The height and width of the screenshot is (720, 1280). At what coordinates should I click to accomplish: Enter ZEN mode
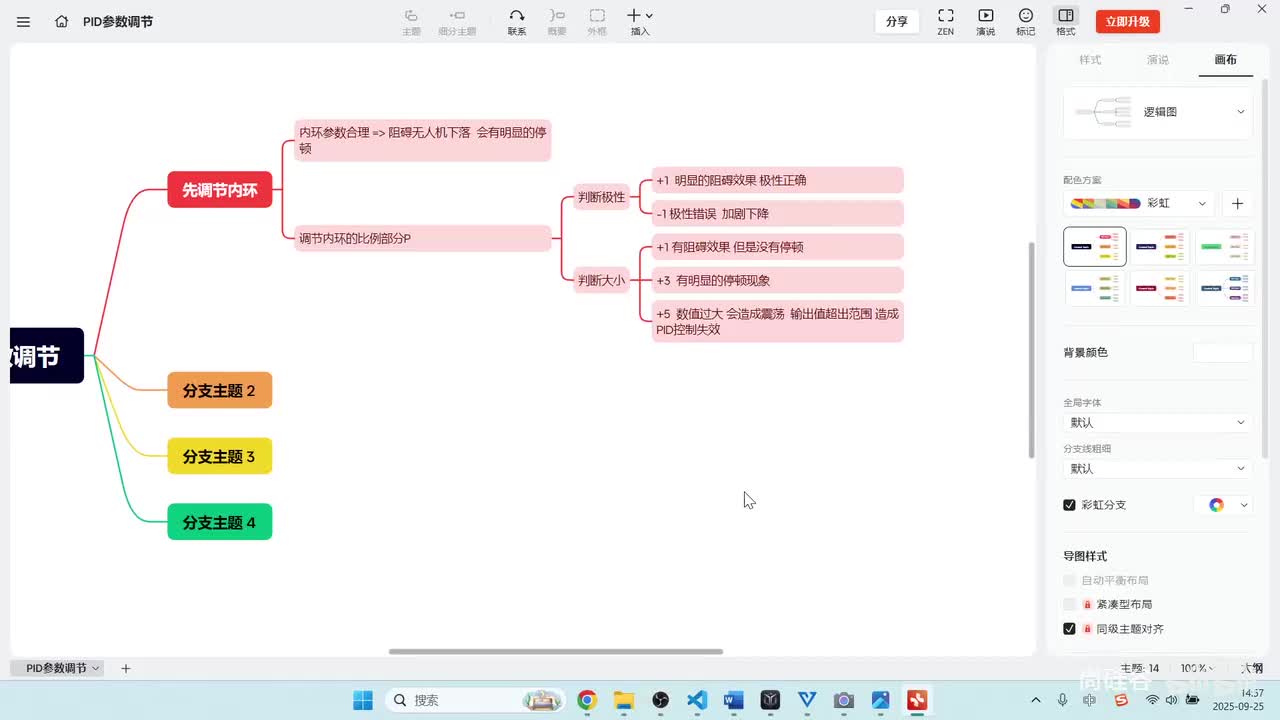[945, 21]
